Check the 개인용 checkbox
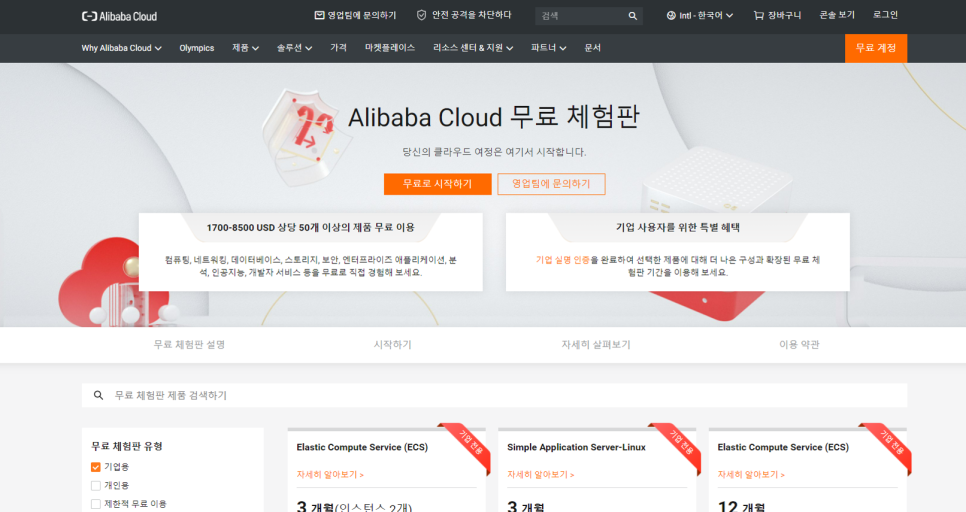The height and width of the screenshot is (512, 966). pos(96,485)
